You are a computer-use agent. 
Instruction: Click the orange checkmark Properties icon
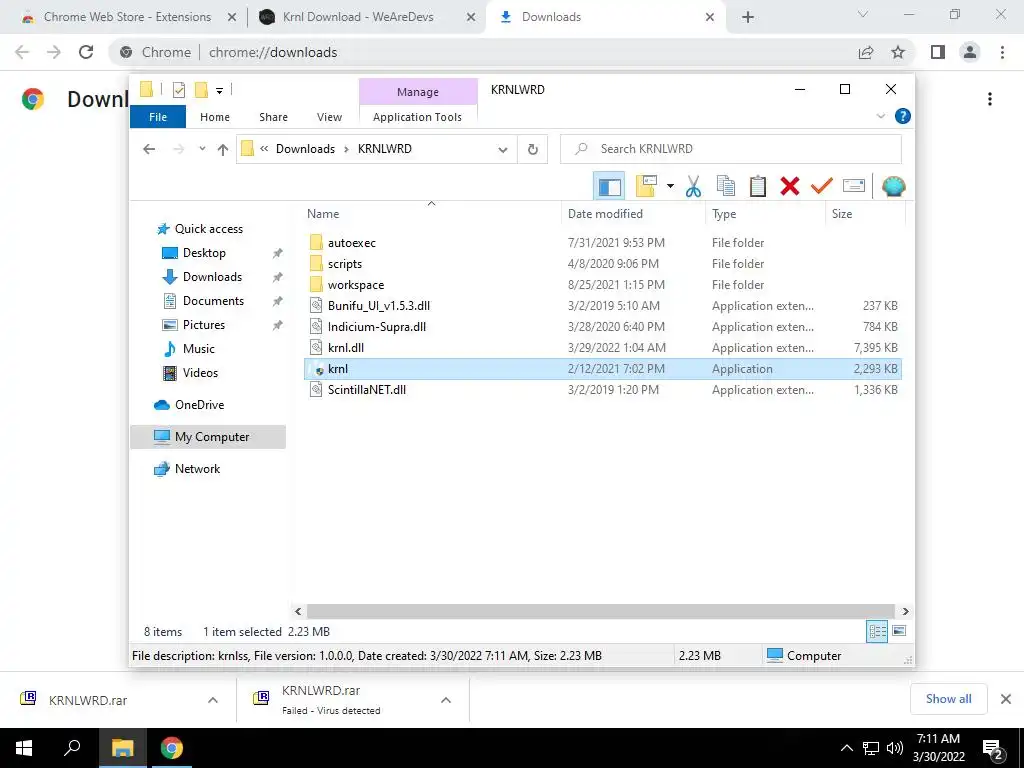822,186
